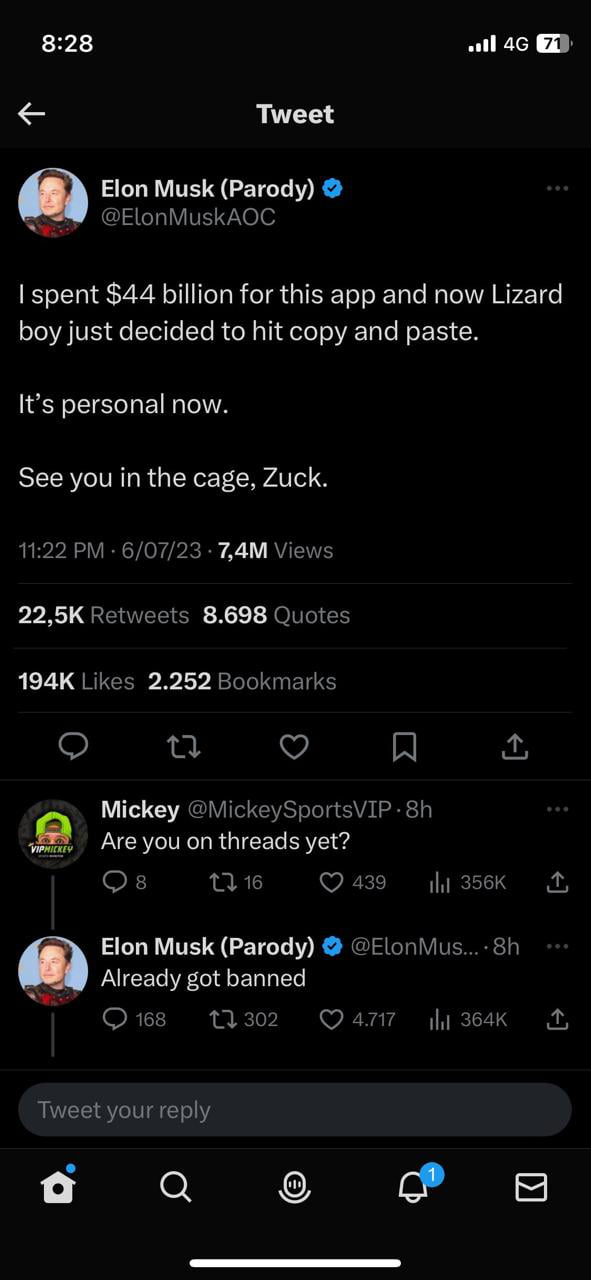Show view analytics for Mickey's reply
Screen dimensions: 591x1280
point(452,882)
